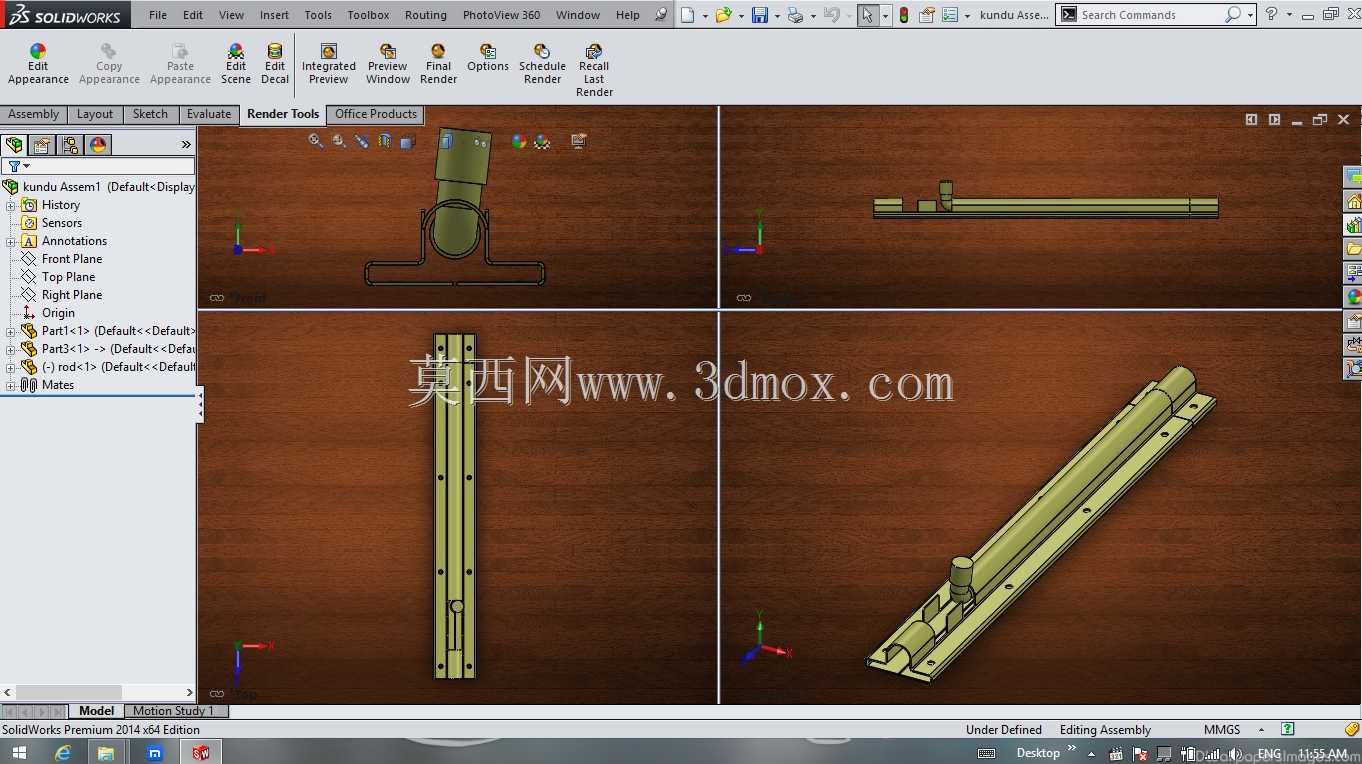Click the Open folder icon
Image resolution: width=1362 pixels, height=764 pixels.
[x=723, y=15]
